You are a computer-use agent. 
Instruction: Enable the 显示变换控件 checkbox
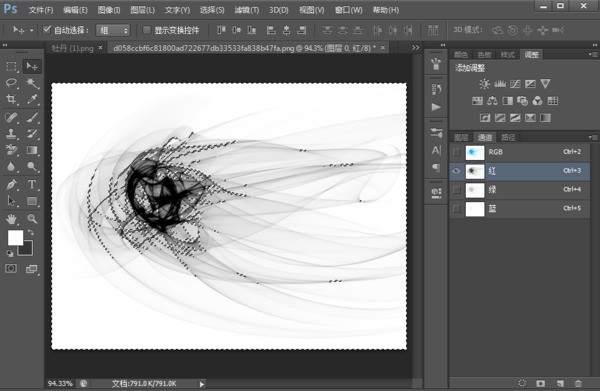(147, 30)
